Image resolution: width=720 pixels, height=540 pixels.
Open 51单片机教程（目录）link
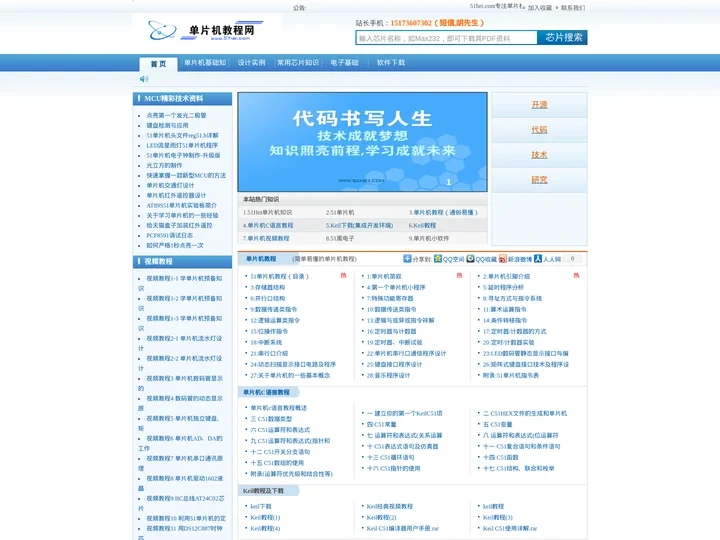[x=279, y=276]
